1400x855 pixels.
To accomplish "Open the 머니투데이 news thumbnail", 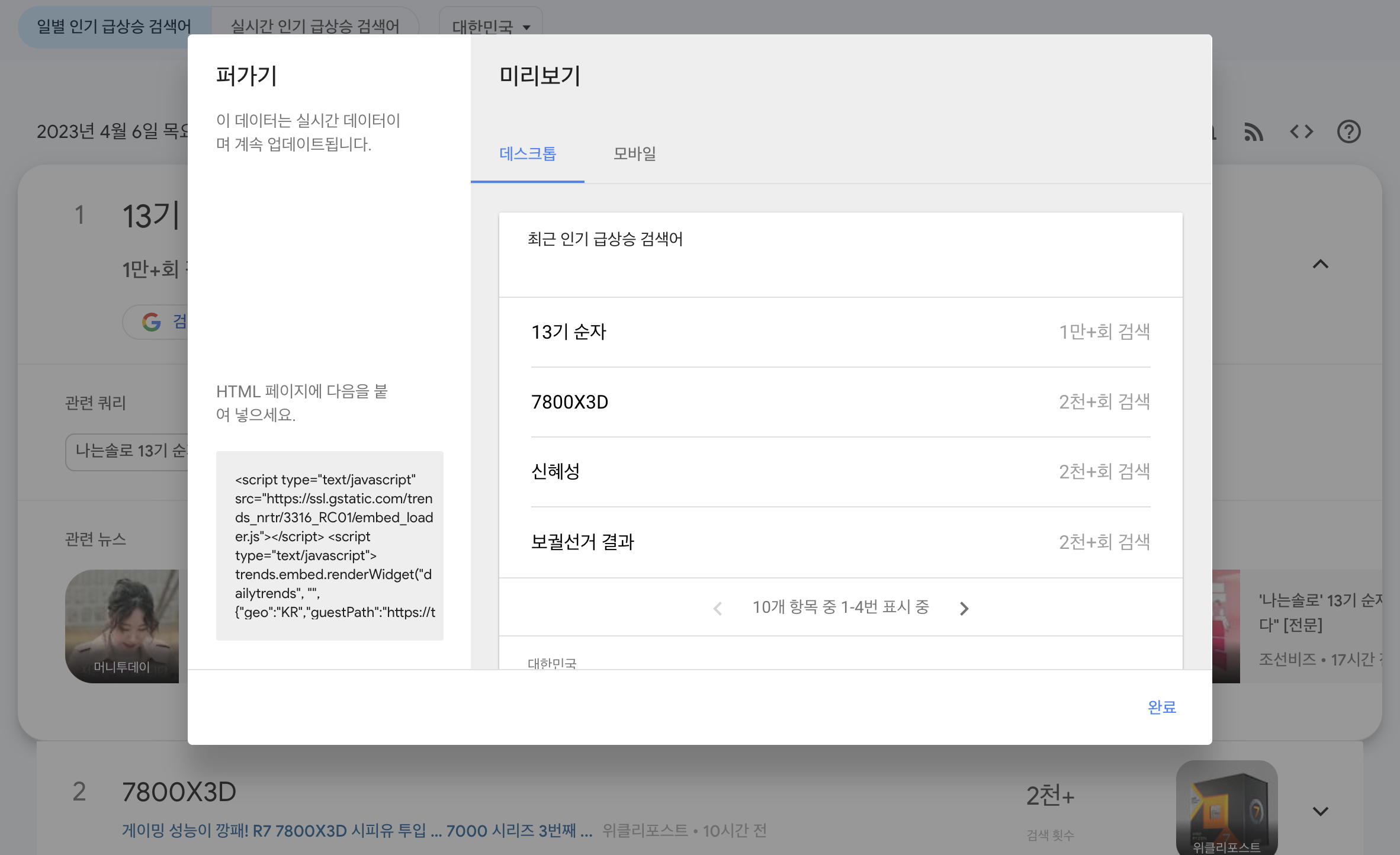I will click(122, 626).
